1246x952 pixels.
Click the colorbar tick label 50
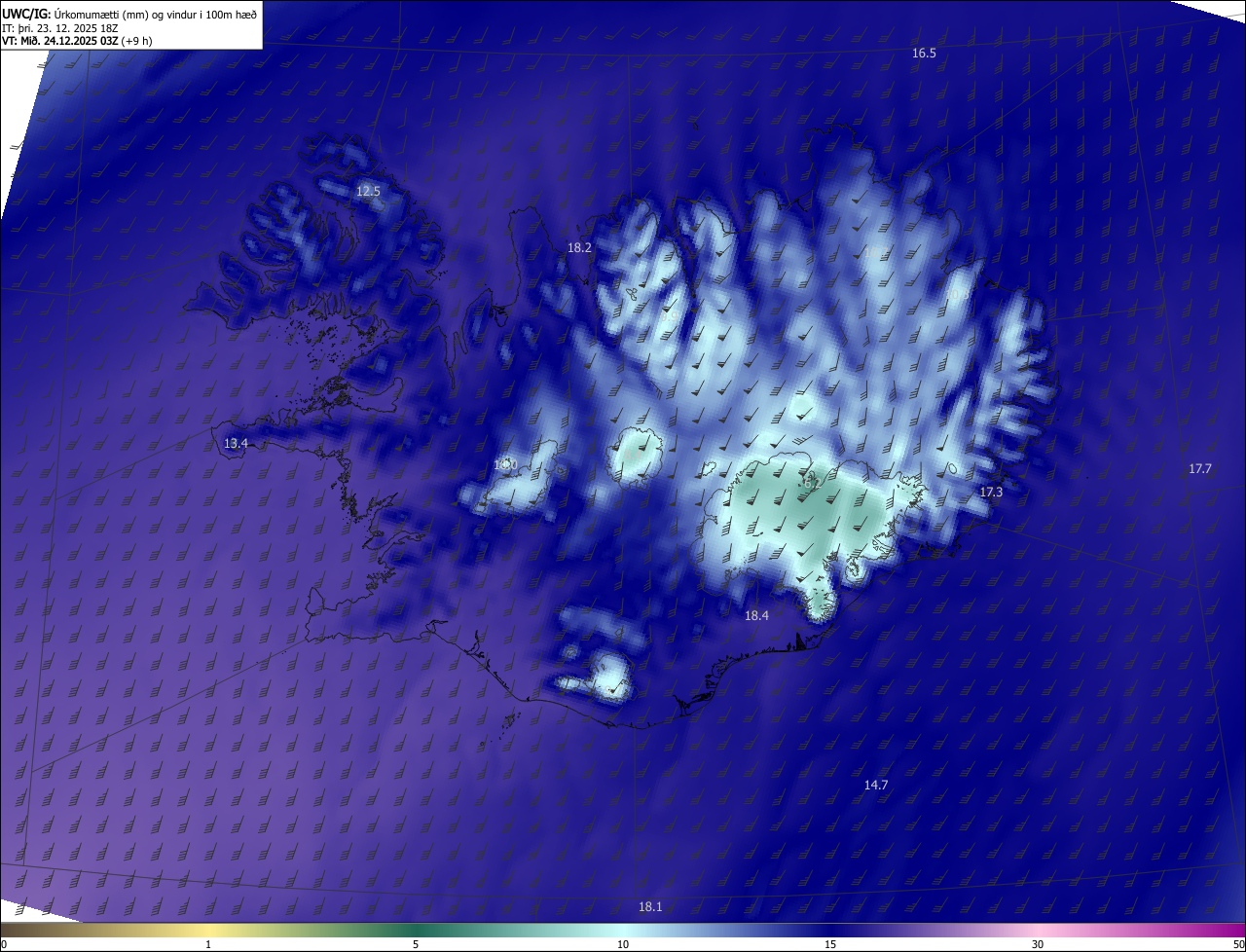click(x=1238, y=944)
